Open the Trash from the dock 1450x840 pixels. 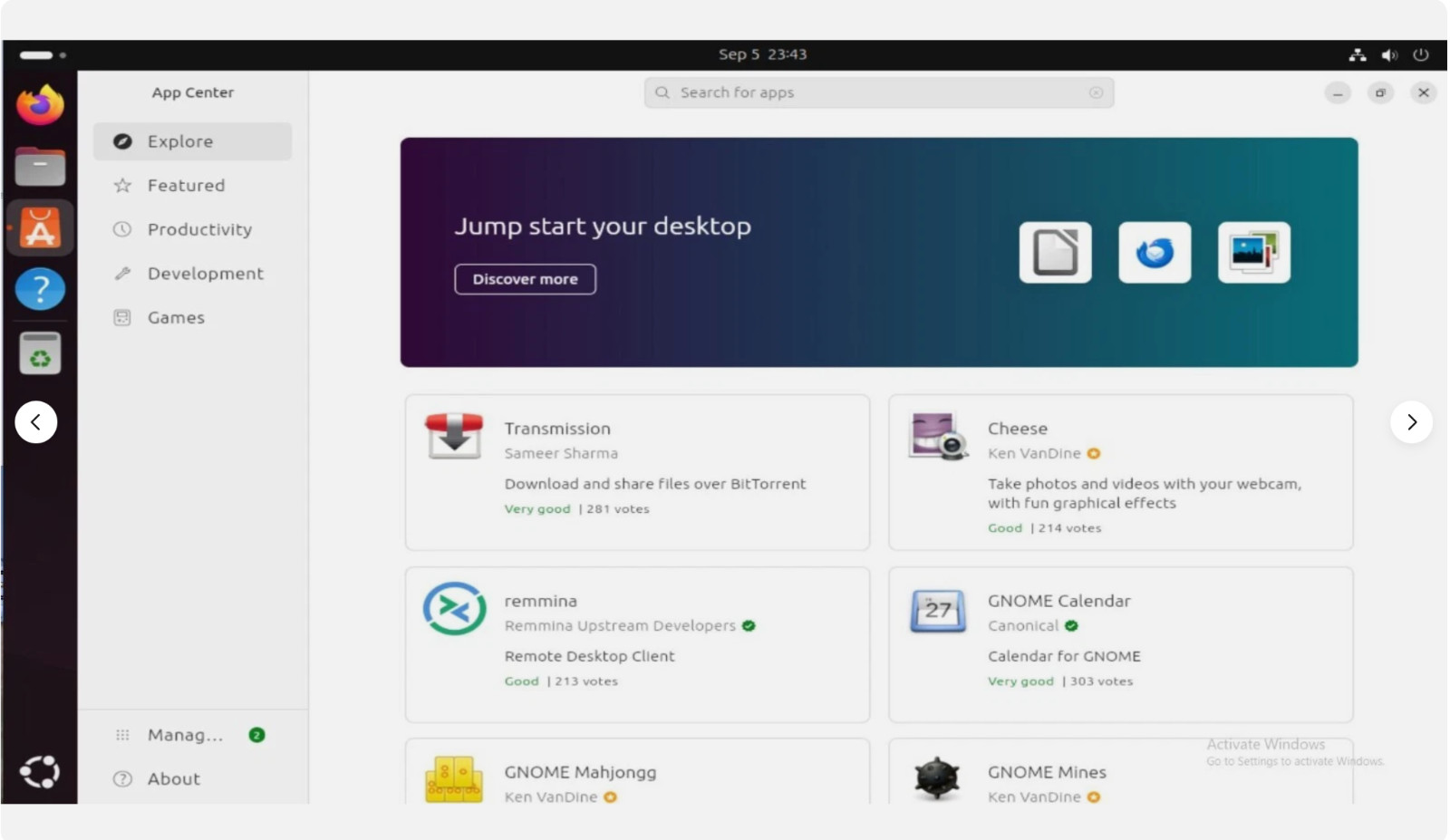40,353
